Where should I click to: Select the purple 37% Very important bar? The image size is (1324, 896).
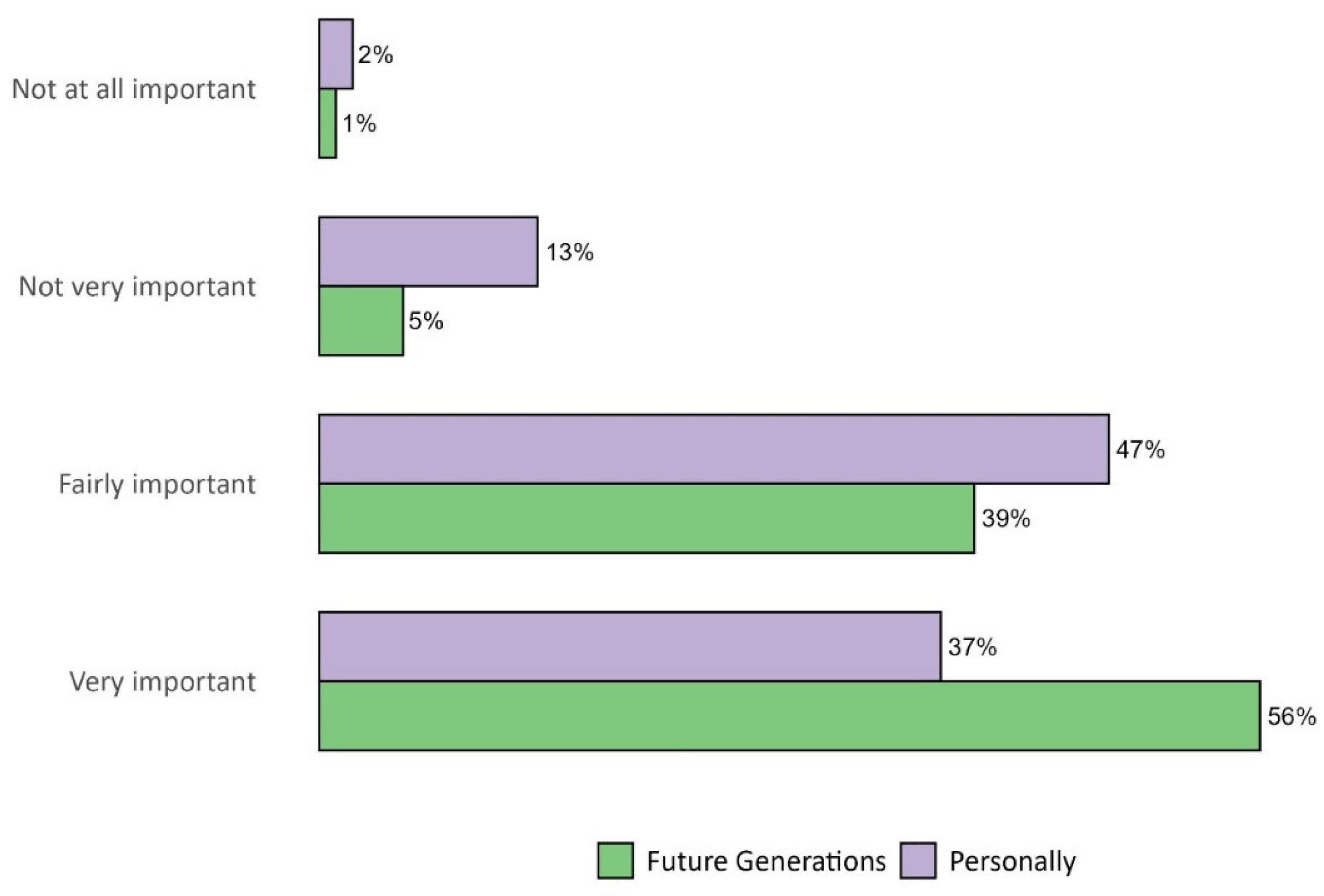coord(629,646)
